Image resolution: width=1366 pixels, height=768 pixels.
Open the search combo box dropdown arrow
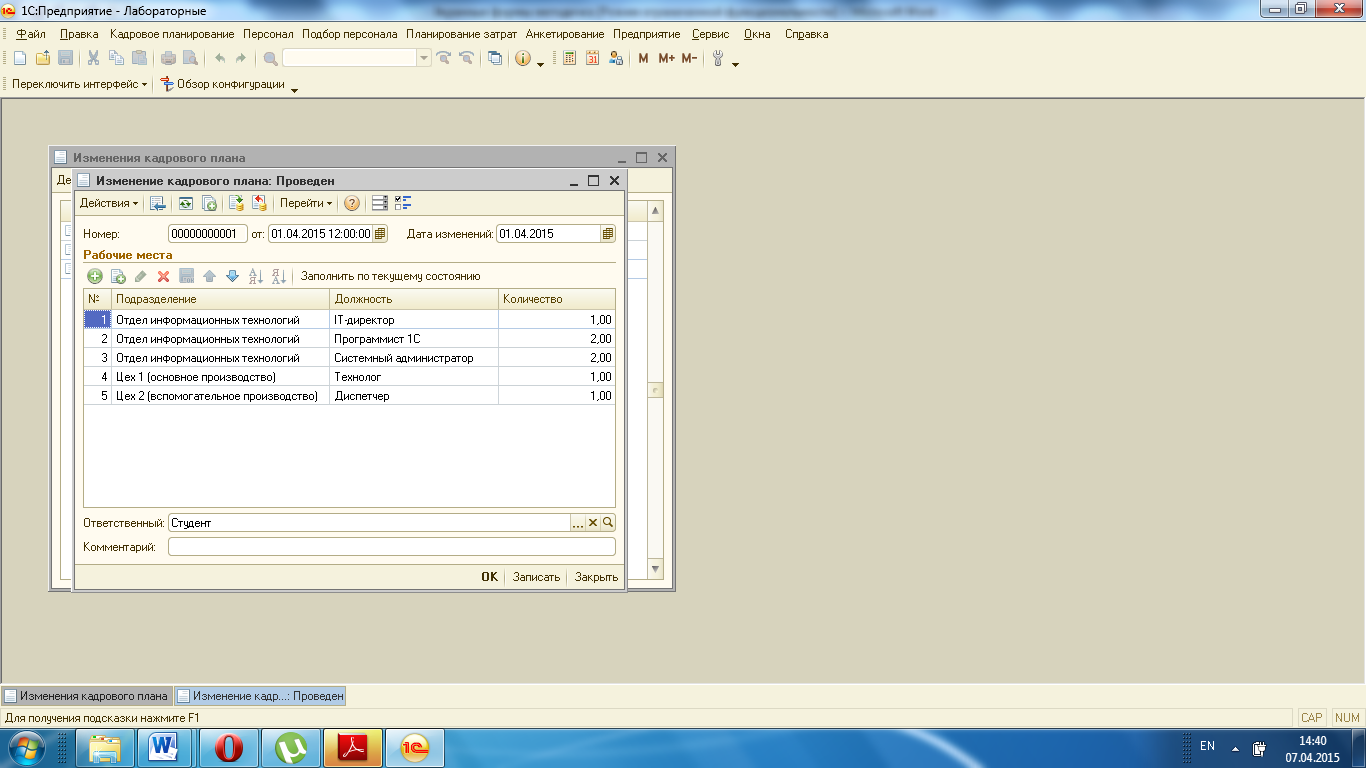tap(425, 58)
